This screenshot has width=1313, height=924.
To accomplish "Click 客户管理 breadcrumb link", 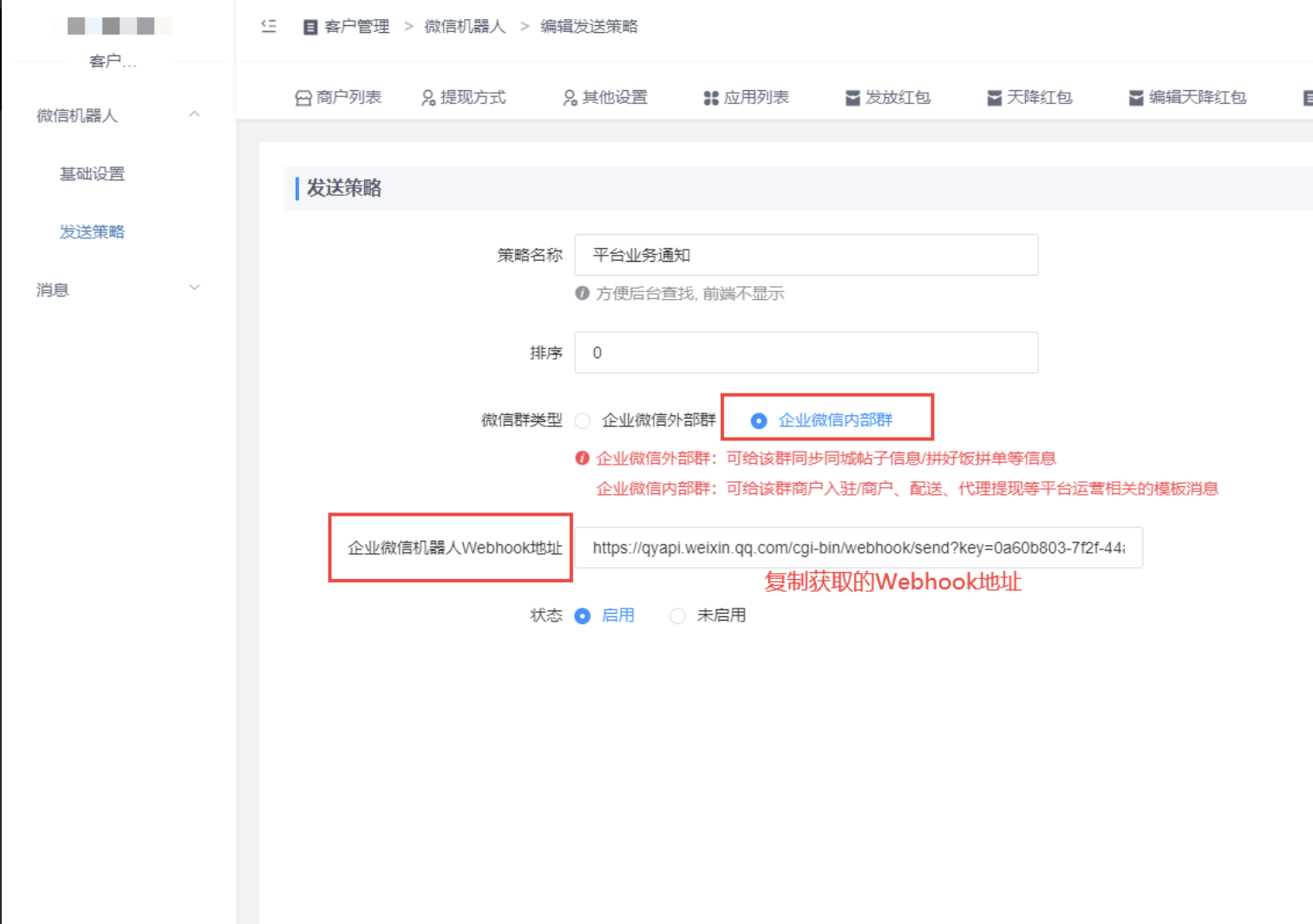I will point(356,27).
